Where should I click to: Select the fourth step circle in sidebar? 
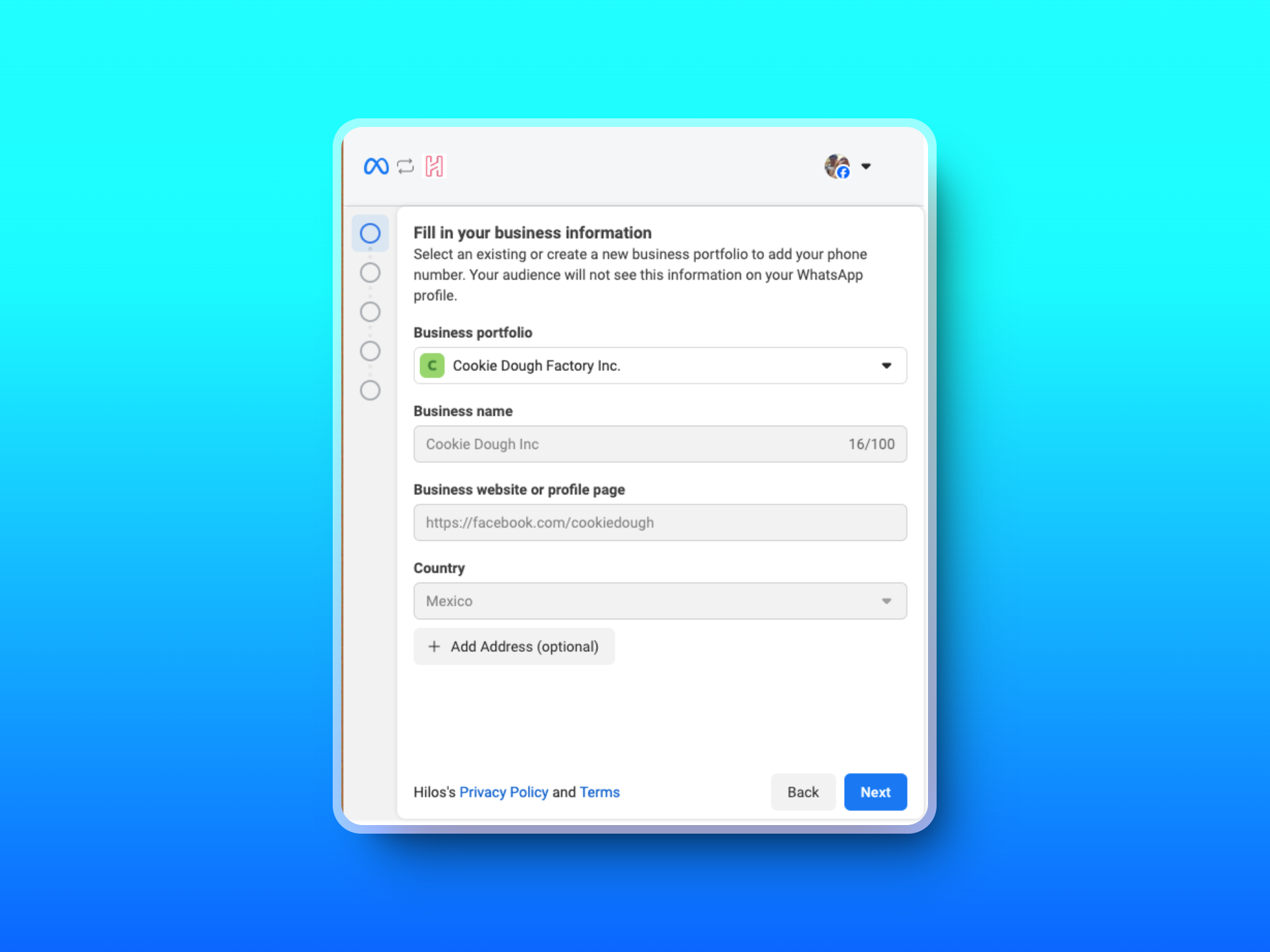pos(370,351)
